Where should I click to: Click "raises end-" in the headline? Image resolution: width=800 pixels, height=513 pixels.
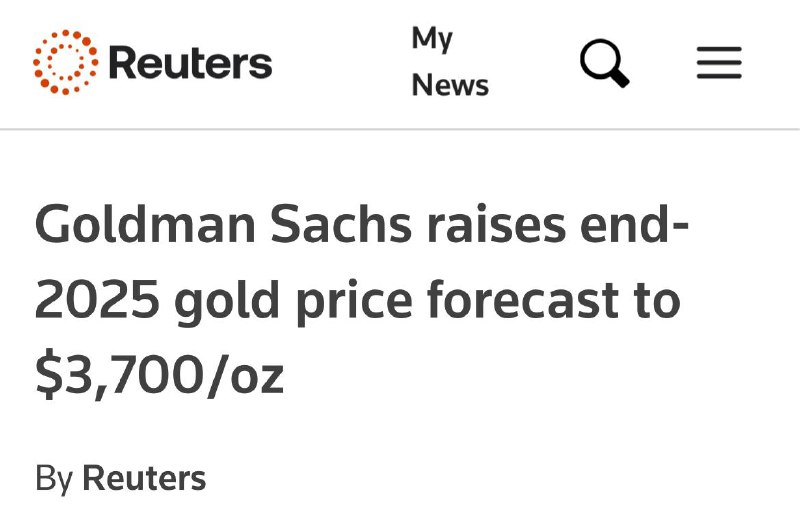tap(558, 224)
